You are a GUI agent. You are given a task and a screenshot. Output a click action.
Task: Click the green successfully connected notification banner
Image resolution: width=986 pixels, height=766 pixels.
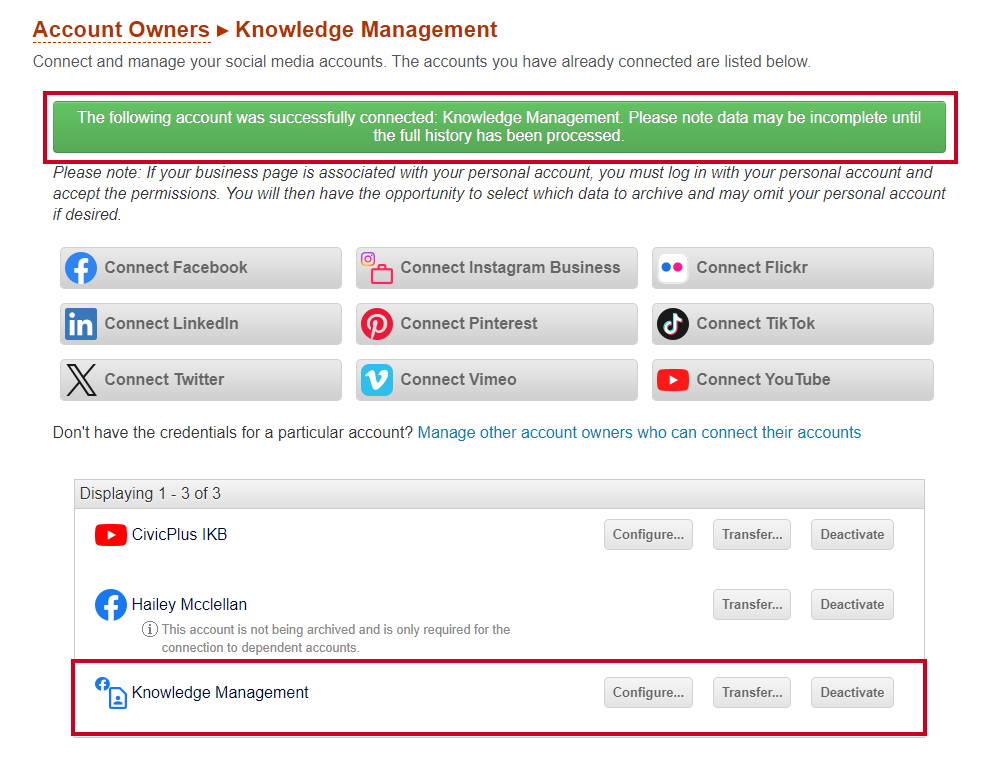(x=499, y=127)
